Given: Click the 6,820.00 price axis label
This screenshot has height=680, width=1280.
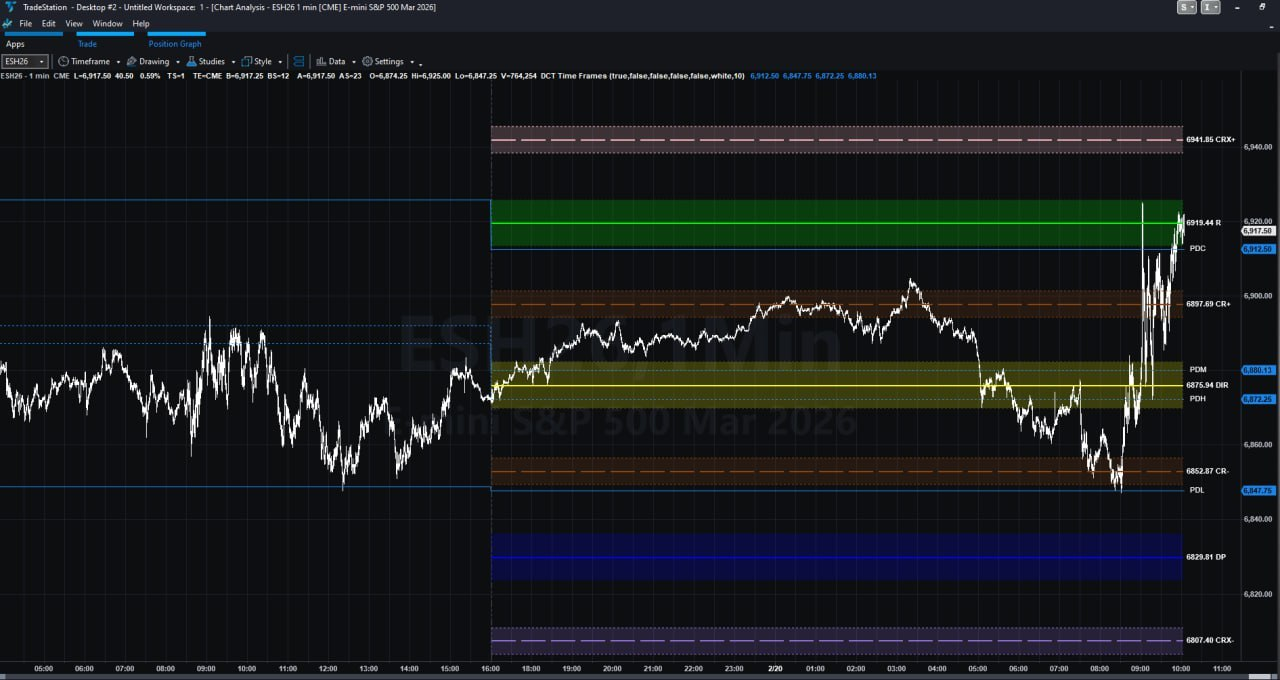Looking at the screenshot, I should [x=1257, y=594].
